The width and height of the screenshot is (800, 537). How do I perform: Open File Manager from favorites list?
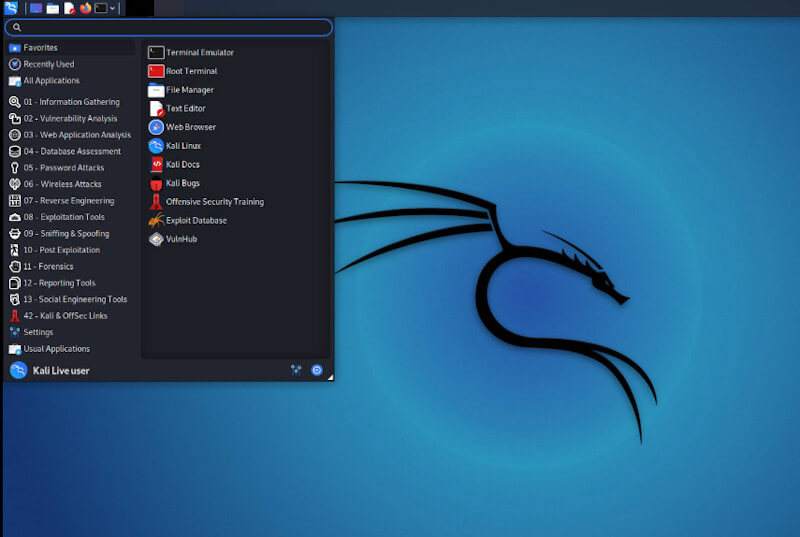pyautogui.click(x=236, y=90)
